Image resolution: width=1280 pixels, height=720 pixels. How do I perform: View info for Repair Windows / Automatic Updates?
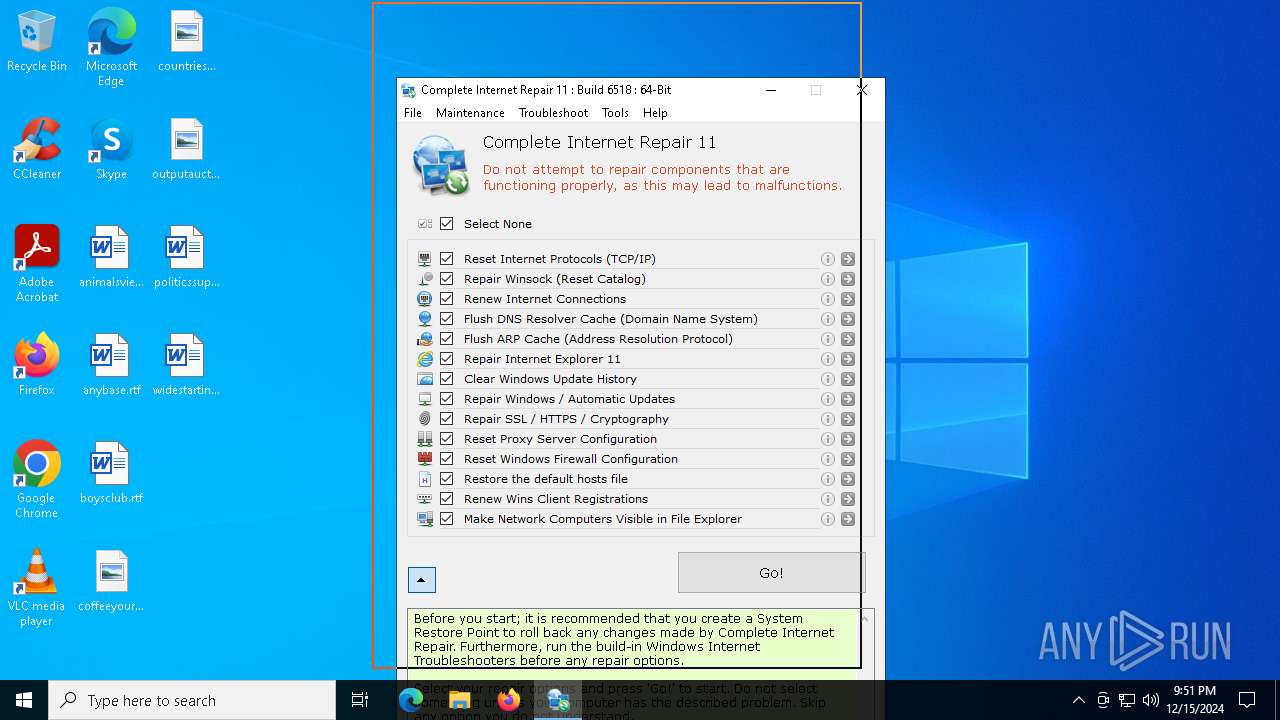[828, 399]
